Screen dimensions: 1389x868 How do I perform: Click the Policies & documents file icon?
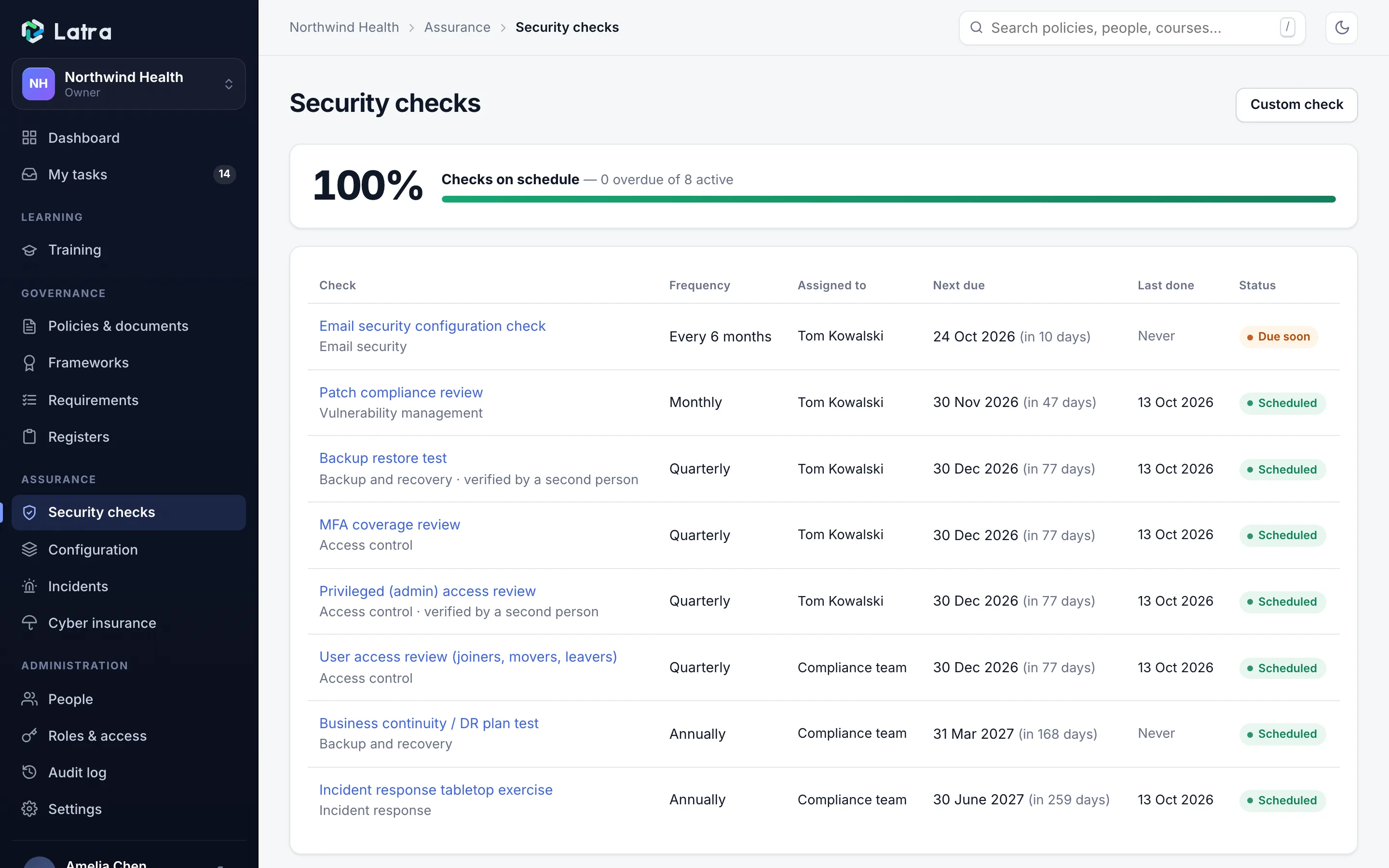(29, 326)
